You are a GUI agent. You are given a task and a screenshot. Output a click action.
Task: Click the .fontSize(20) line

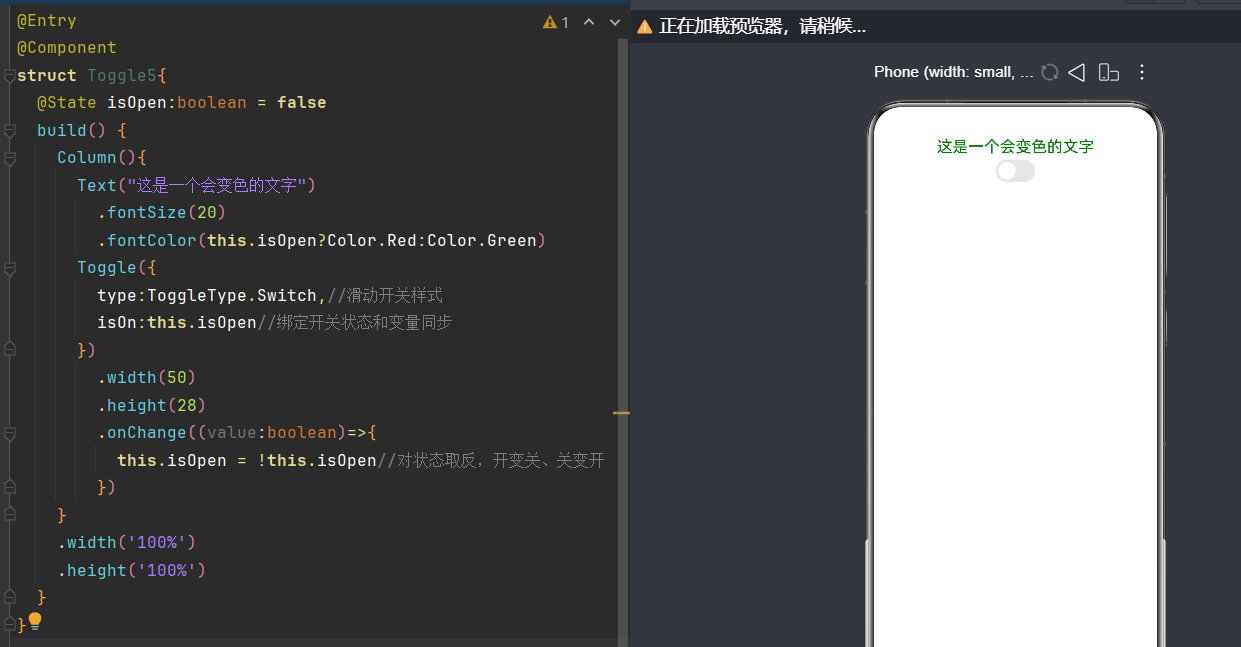161,213
